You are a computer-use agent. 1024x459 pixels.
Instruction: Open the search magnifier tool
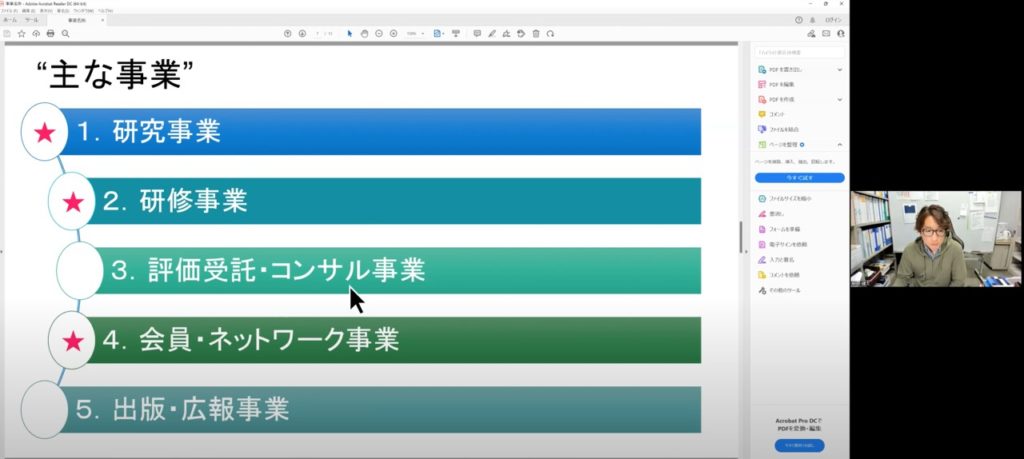pos(65,33)
